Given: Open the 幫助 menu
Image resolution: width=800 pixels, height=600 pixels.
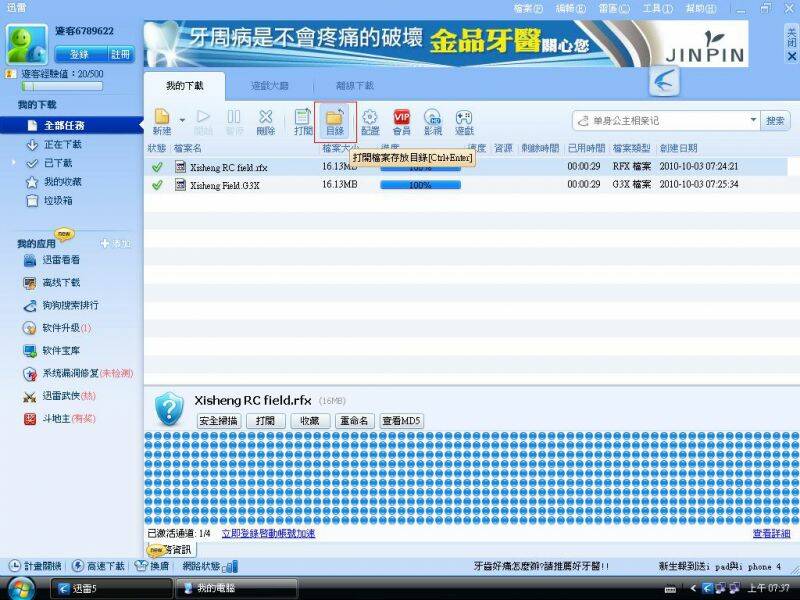Looking at the screenshot, I should pos(701,8).
